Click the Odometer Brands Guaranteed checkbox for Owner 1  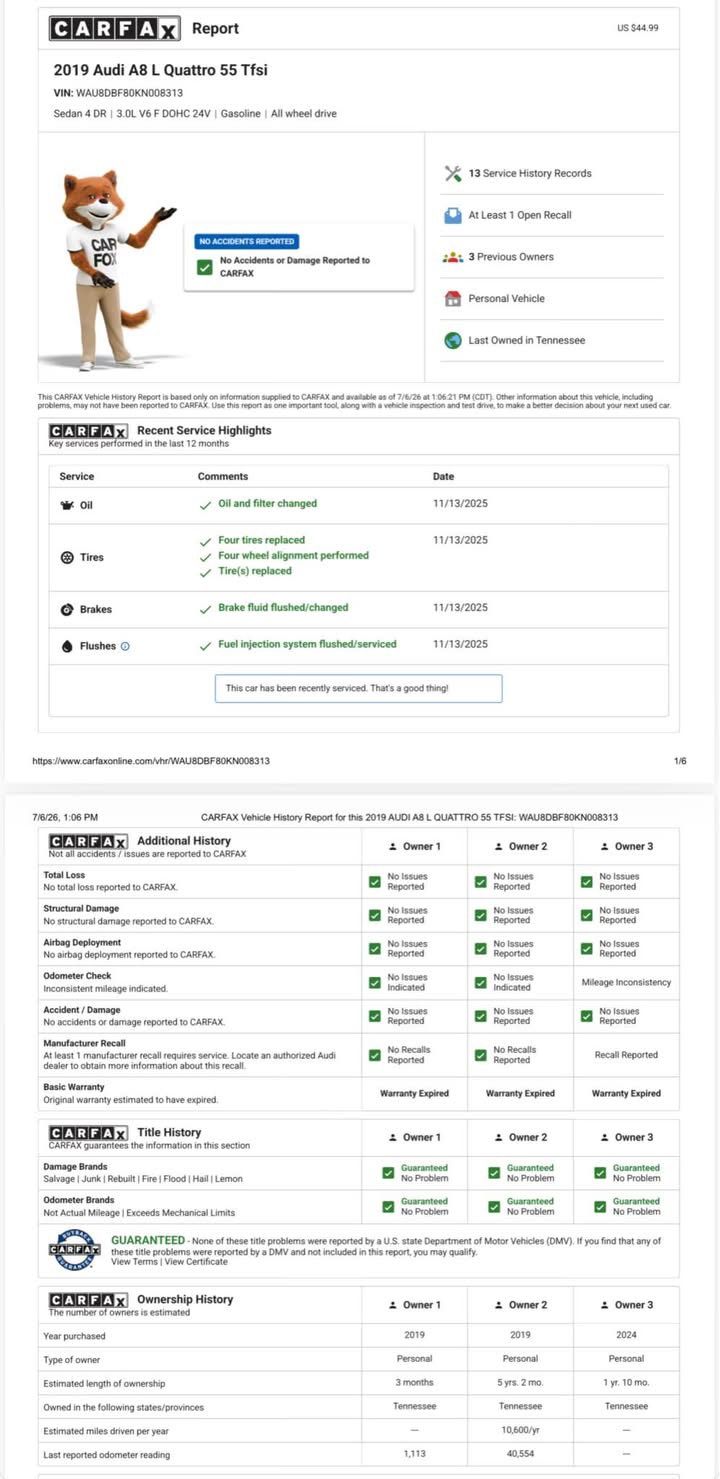388,1206
